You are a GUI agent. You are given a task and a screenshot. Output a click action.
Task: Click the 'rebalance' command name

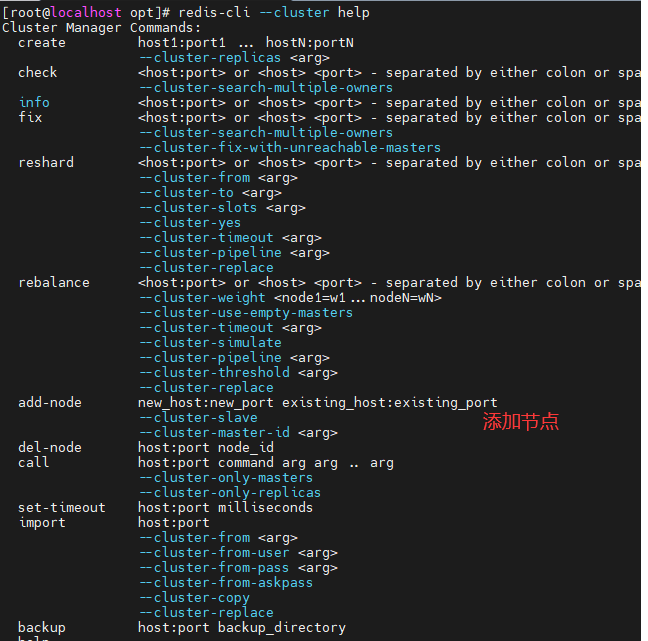(x=54, y=283)
